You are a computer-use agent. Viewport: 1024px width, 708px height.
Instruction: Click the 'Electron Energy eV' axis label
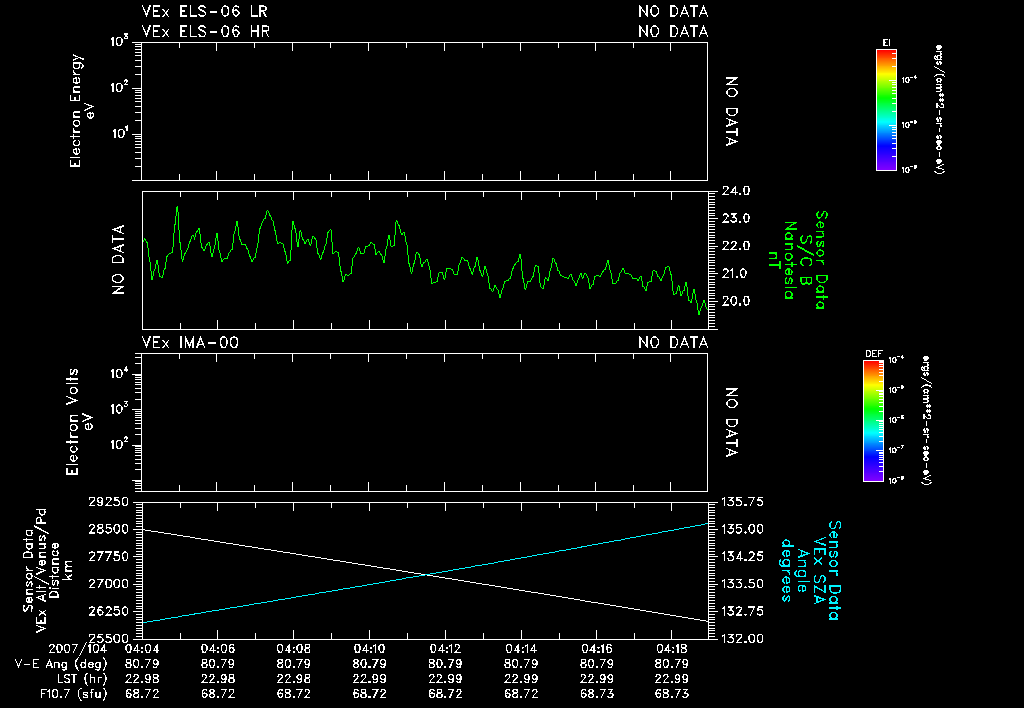82,110
